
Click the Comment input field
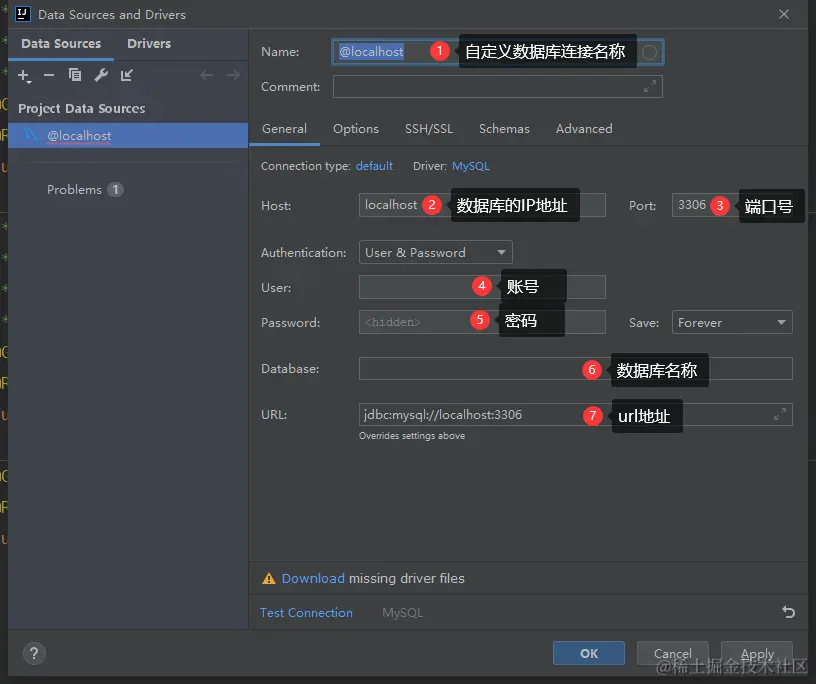498,86
